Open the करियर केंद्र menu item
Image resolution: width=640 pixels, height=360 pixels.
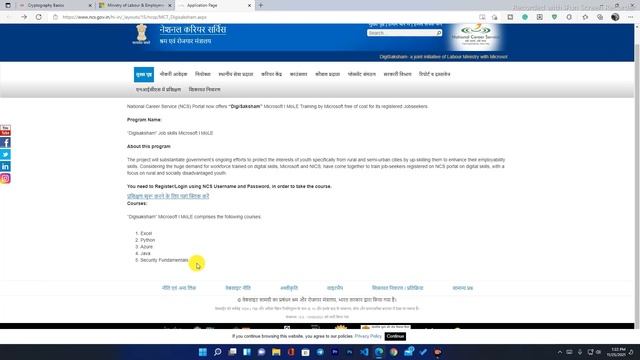point(271,74)
